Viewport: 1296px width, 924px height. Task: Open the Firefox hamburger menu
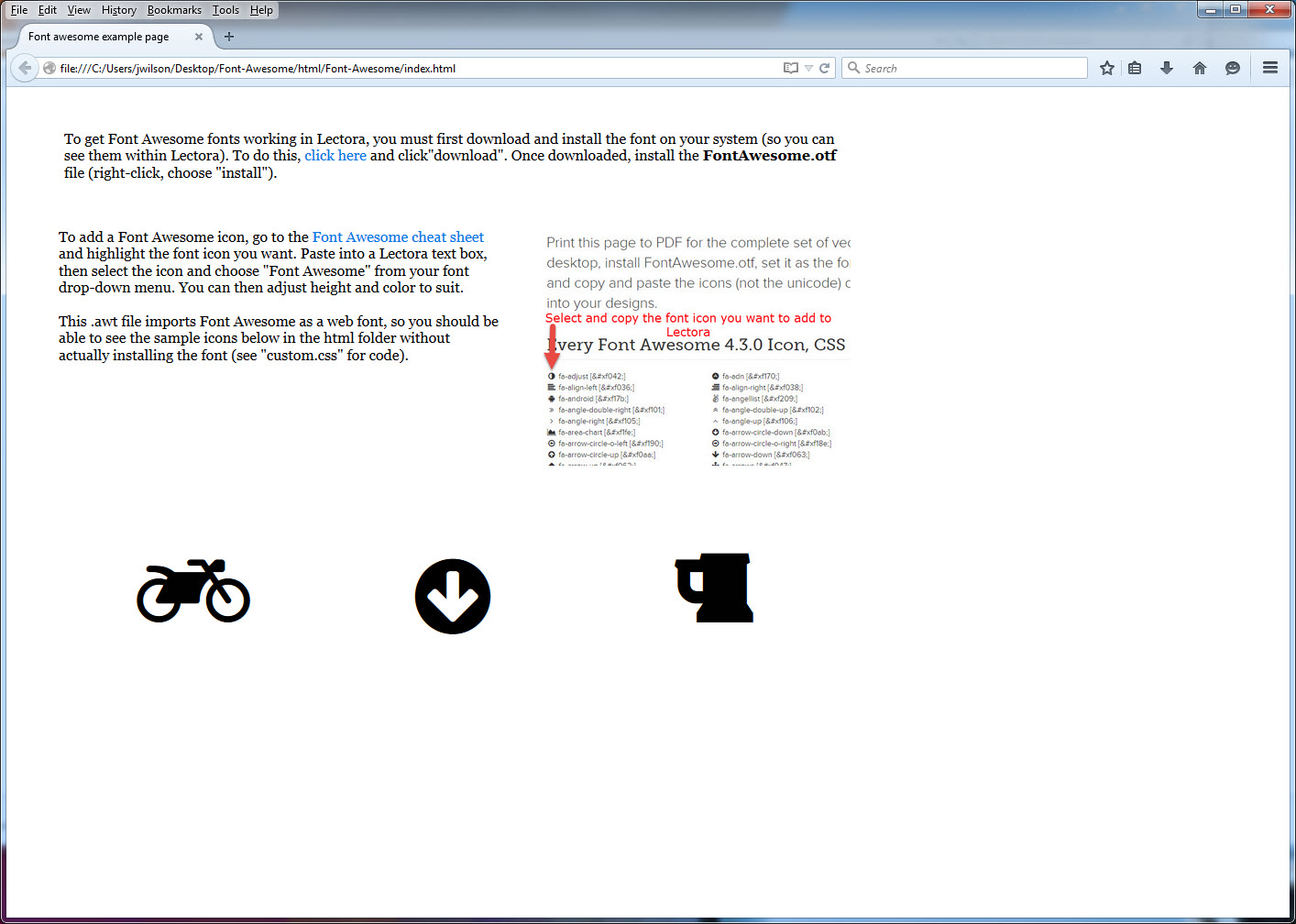click(x=1270, y=68)
